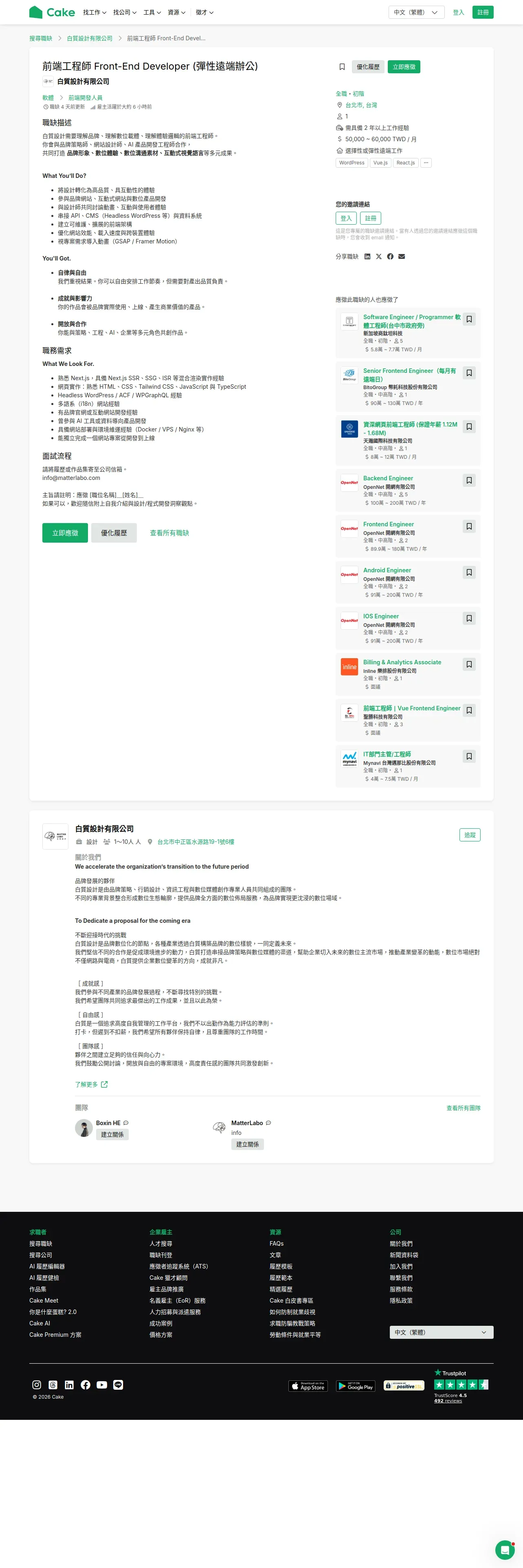
Task: Open 查看所有職缺 link
Action: [x=169, y=532]
